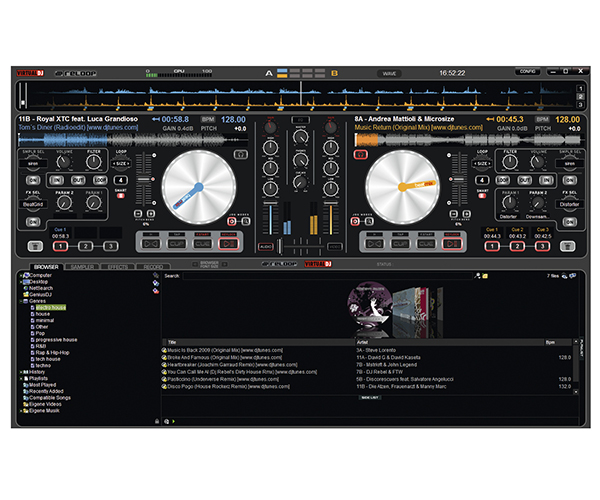Click the AUDIO crossfader mode button
600x500 pixels.
pyautogui.click(x=266, y=247)
